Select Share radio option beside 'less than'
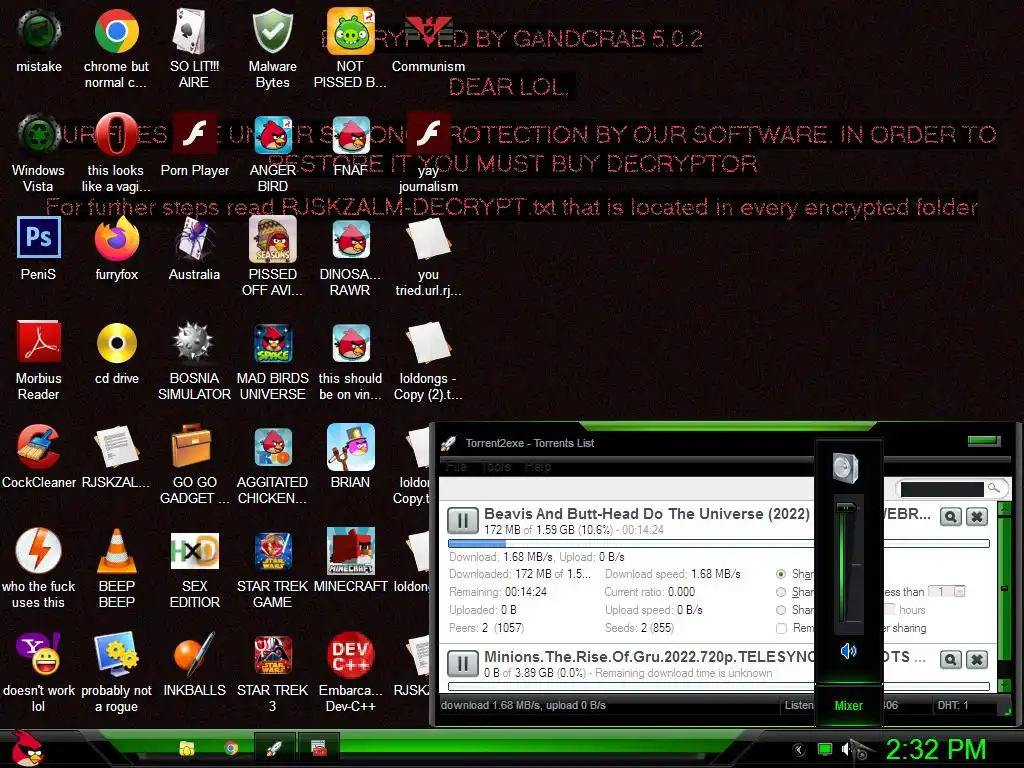 click(780, 592)
